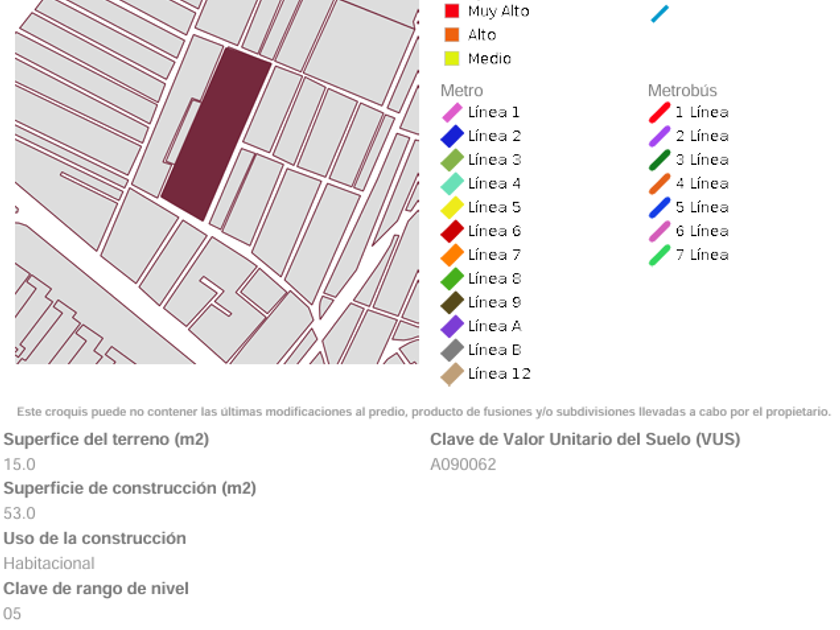Select Metro Línea 5 yellow legend icon

(x=452, y=207)
